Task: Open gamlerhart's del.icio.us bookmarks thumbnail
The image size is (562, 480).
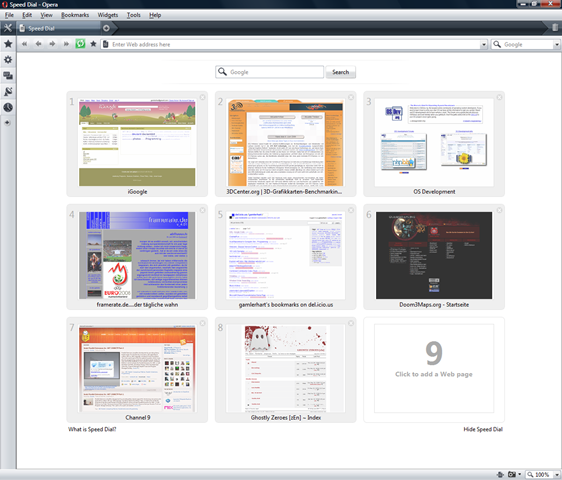Action: coord(286,255)
